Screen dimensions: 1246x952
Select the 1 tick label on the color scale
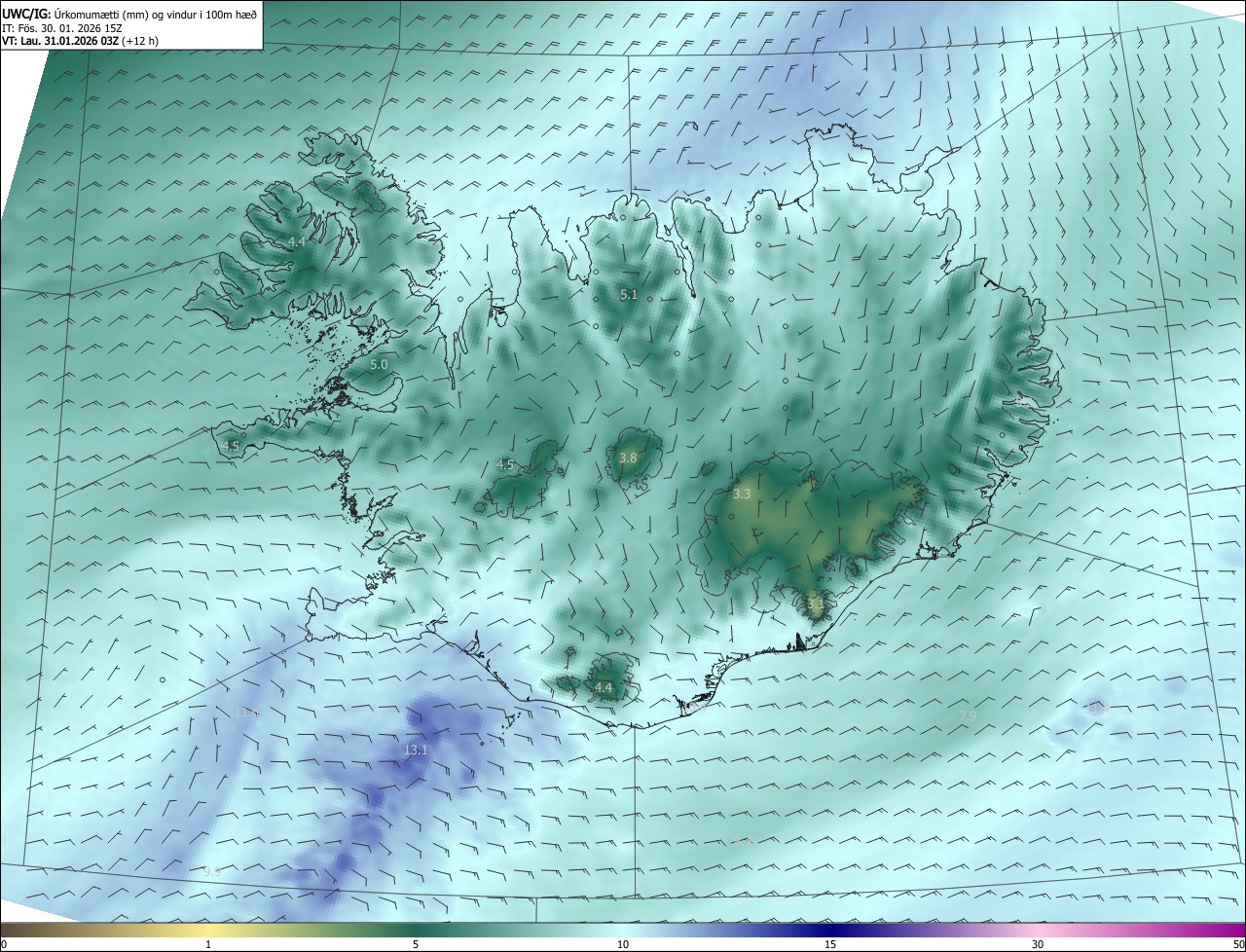click(208, 944)
